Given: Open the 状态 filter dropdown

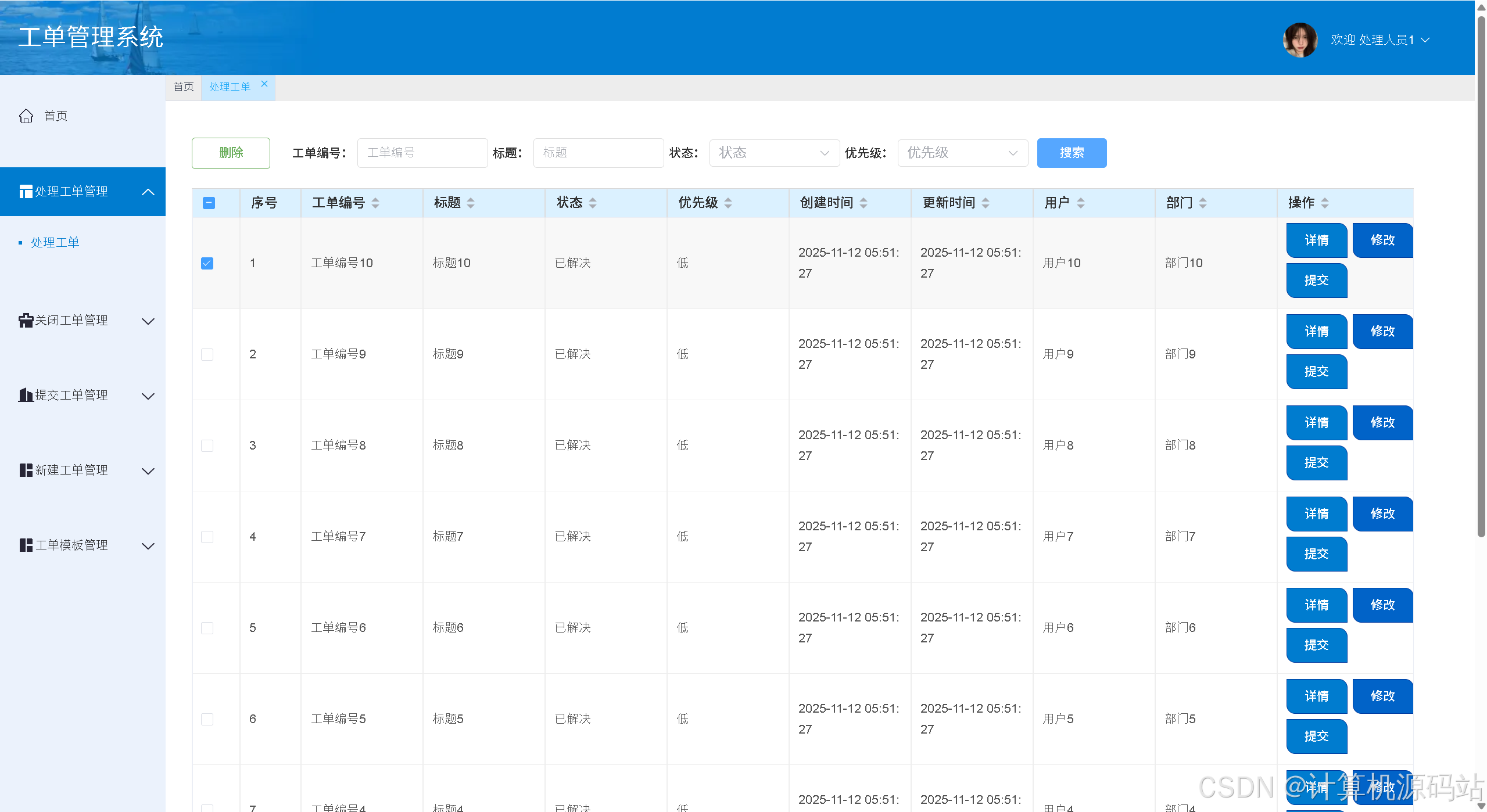Looking at the screenshot, I should (774, 153).
